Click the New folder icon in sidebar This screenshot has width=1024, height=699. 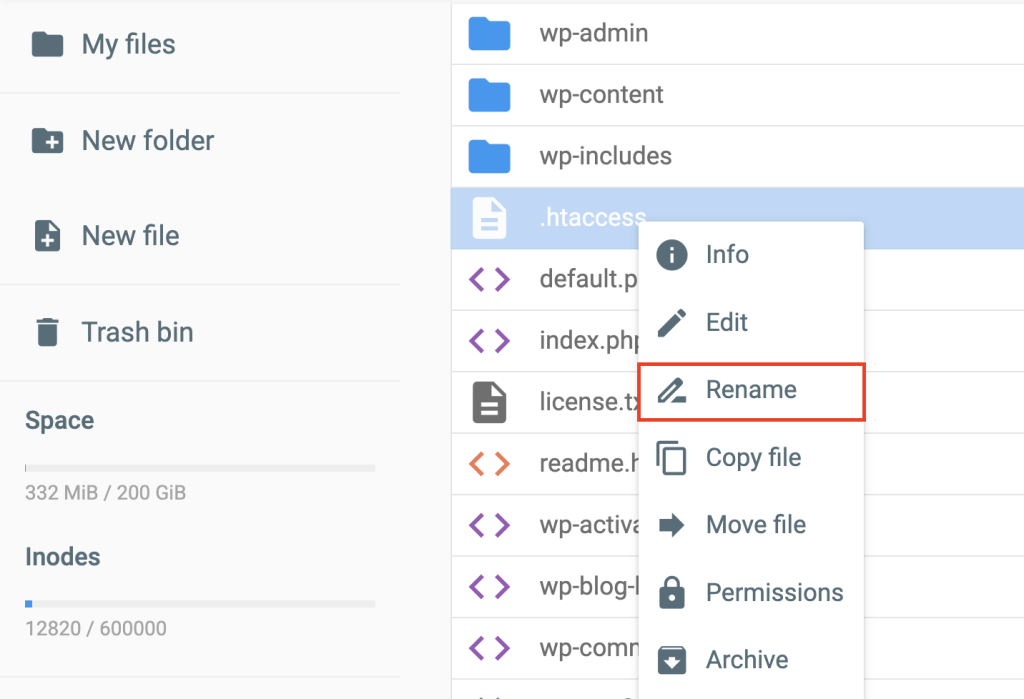(47, 141)
